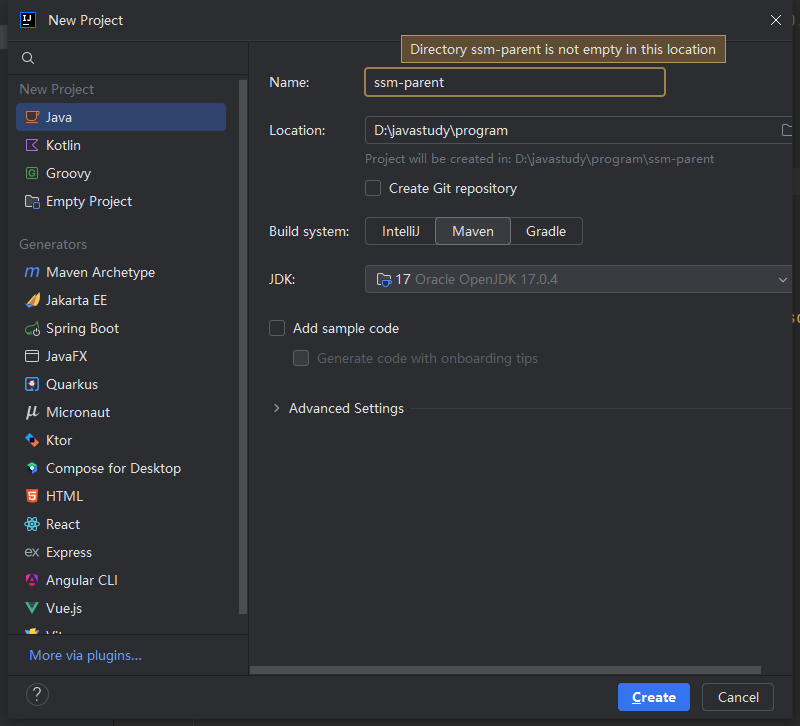Select IntelliJ build system
Image resolution: width=800 pixels, height=726 pixels.
[401, 231]
